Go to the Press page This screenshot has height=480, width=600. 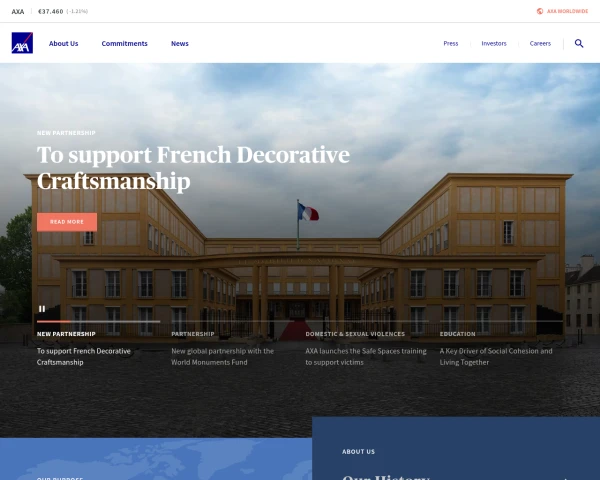451,44
